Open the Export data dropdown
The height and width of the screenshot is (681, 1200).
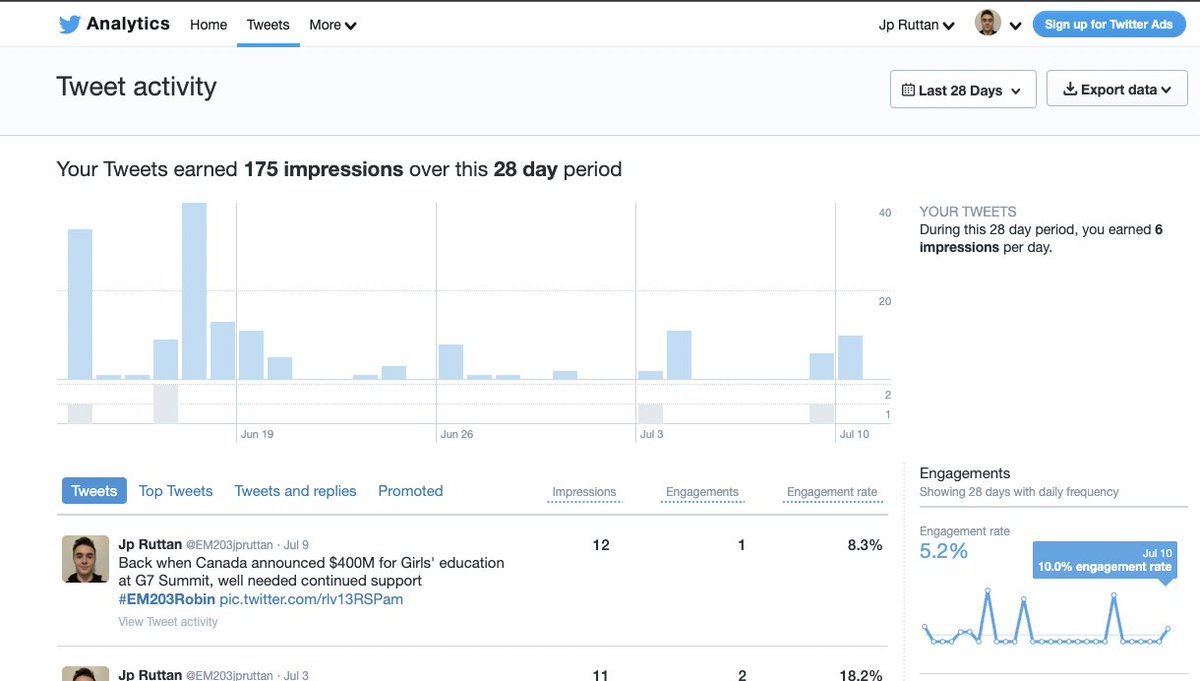(x=1116, y=89)
